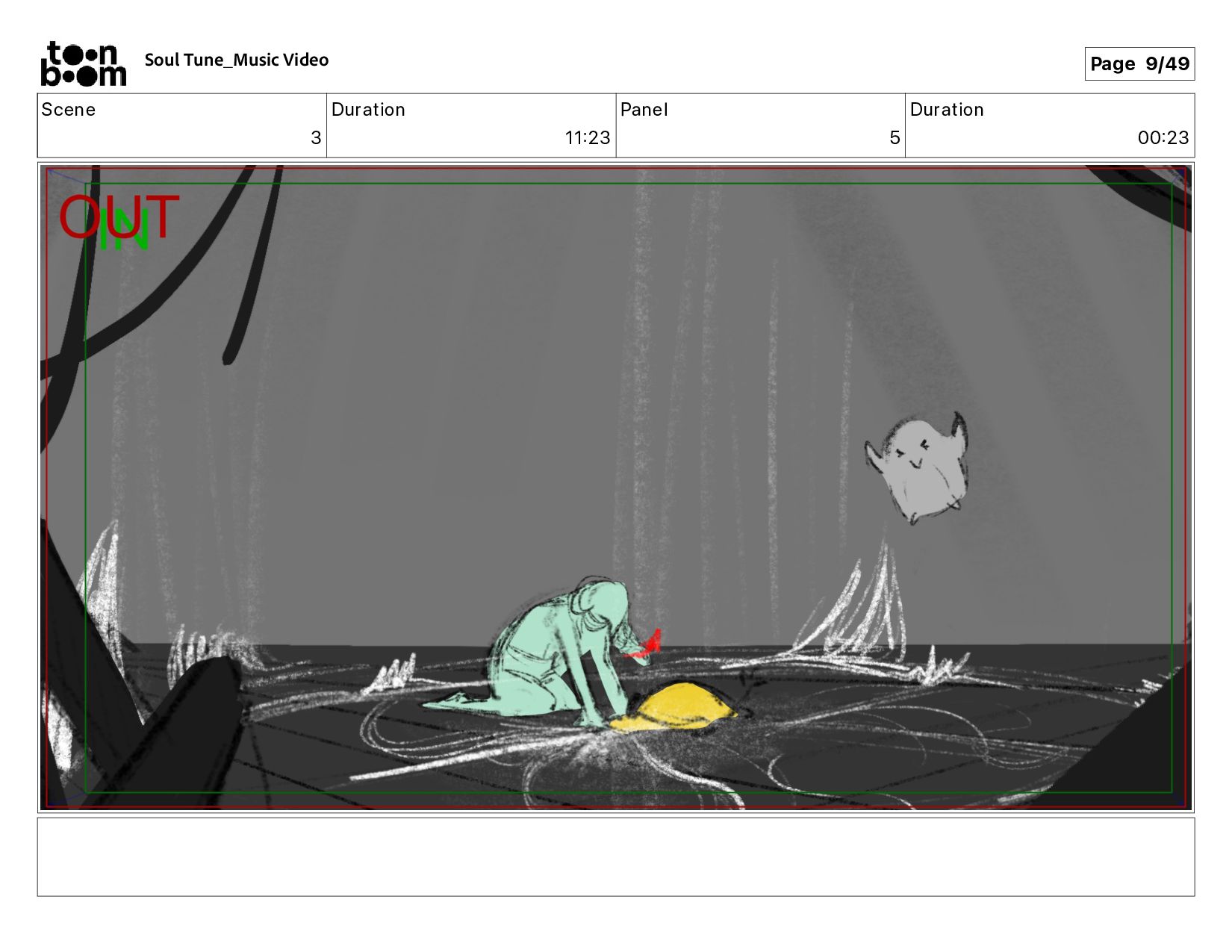Click the 'Page 9/49' page indicator
Viewport: 1232px width, 952px height.
[1139, 63]
